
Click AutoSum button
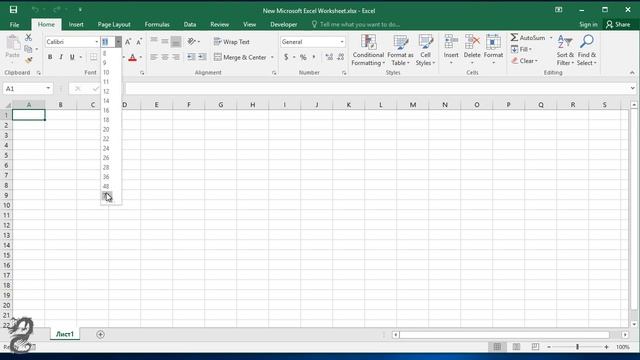[528, 38]
